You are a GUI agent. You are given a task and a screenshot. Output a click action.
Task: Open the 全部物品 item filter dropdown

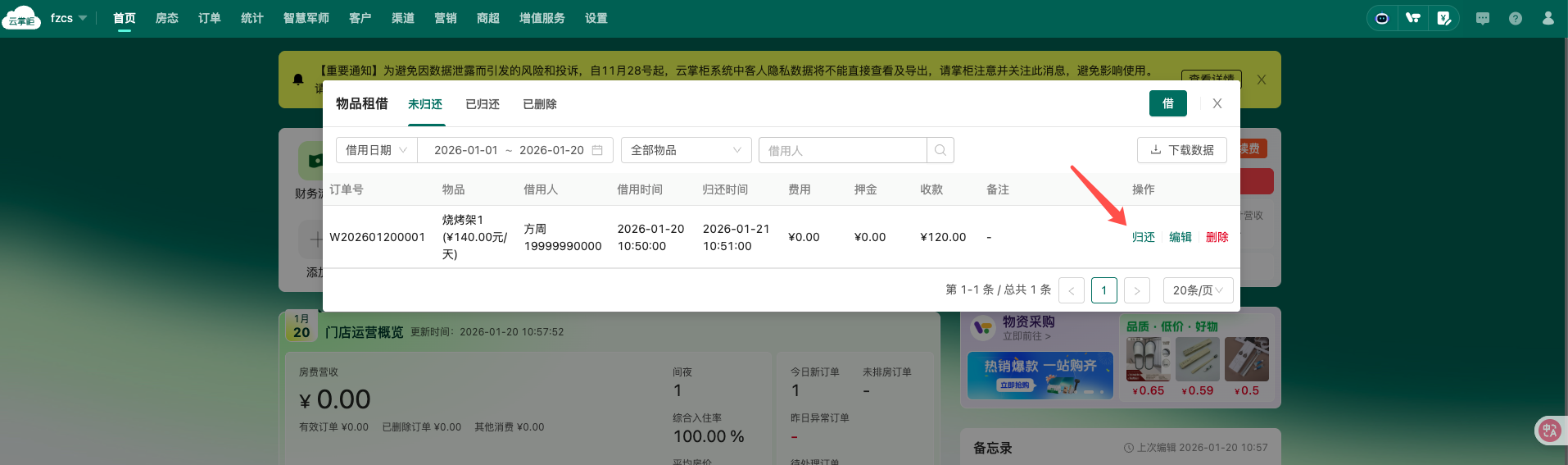686,150
